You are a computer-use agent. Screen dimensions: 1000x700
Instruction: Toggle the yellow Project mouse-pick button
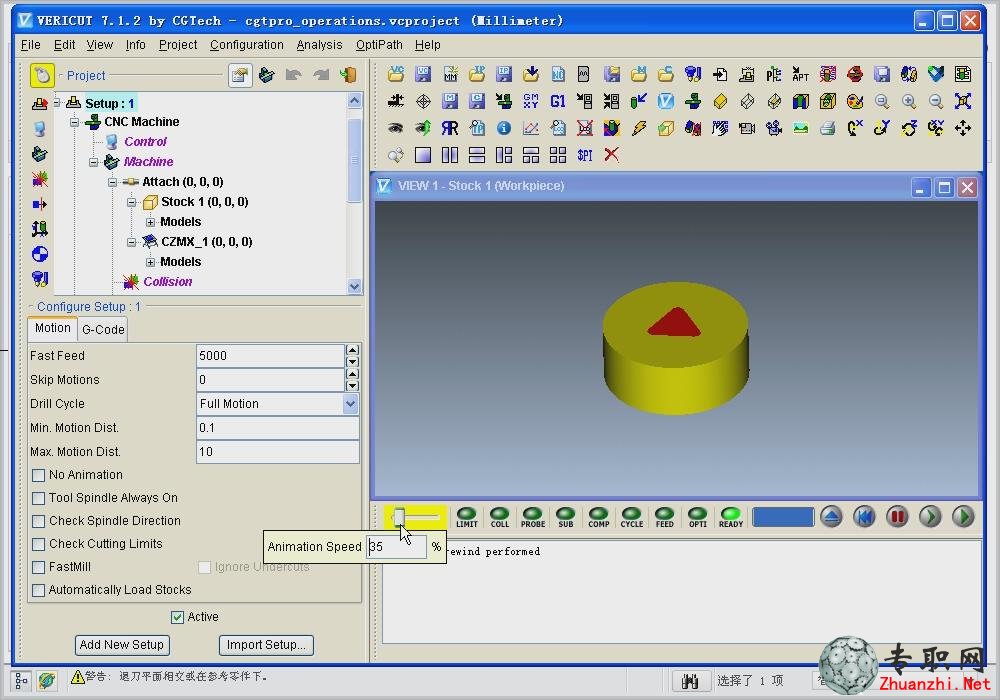point(42,75)
